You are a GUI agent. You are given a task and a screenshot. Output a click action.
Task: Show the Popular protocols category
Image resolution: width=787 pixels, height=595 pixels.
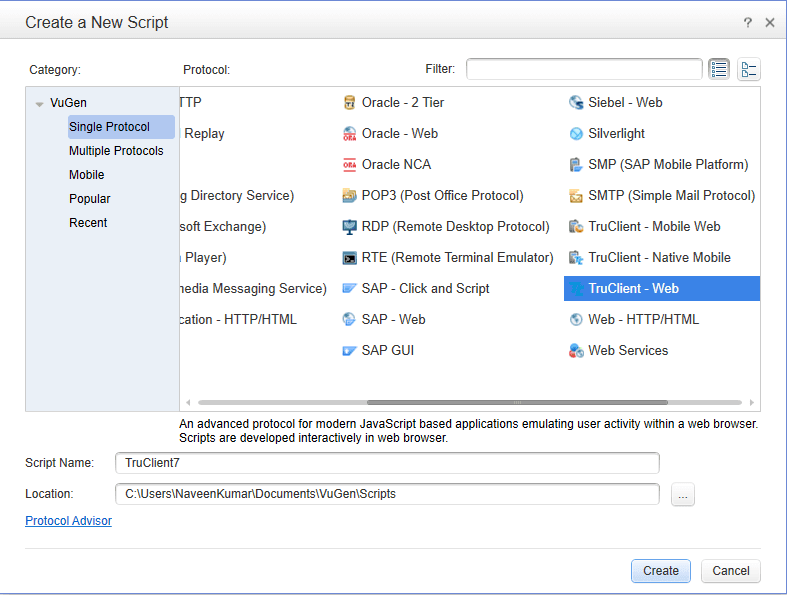tap(90, 199)
